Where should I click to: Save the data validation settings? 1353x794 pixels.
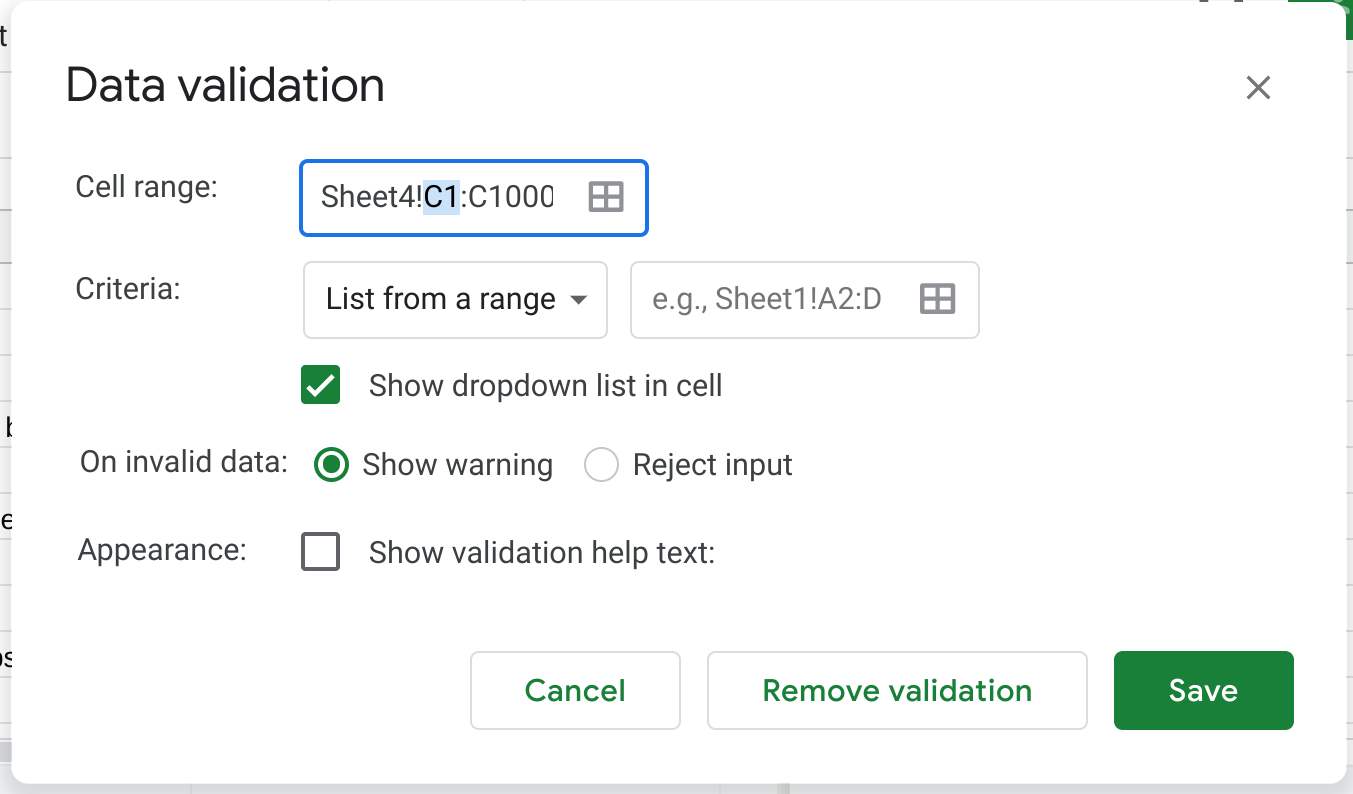1203,690
